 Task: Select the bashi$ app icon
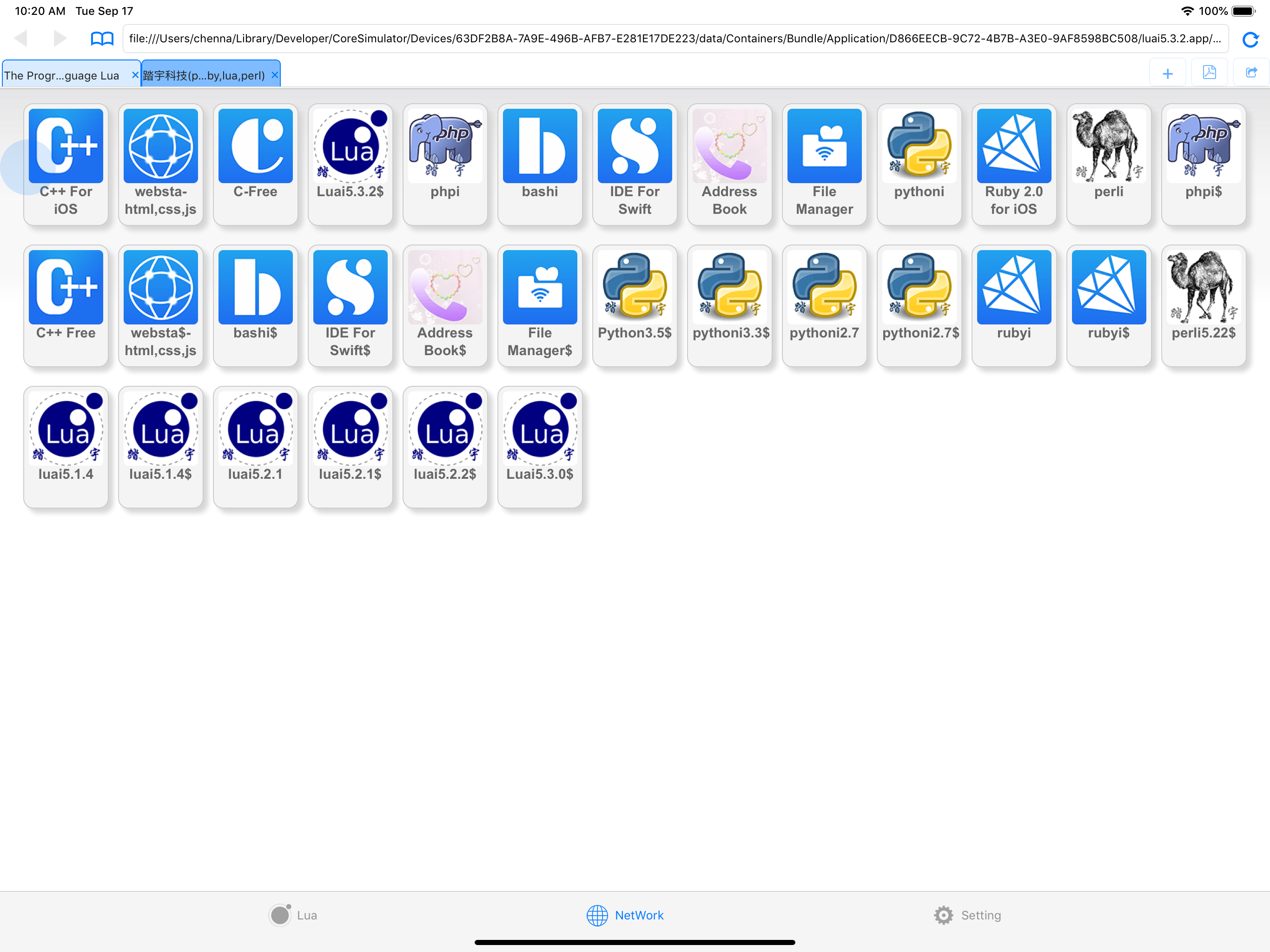pos(255,287)
